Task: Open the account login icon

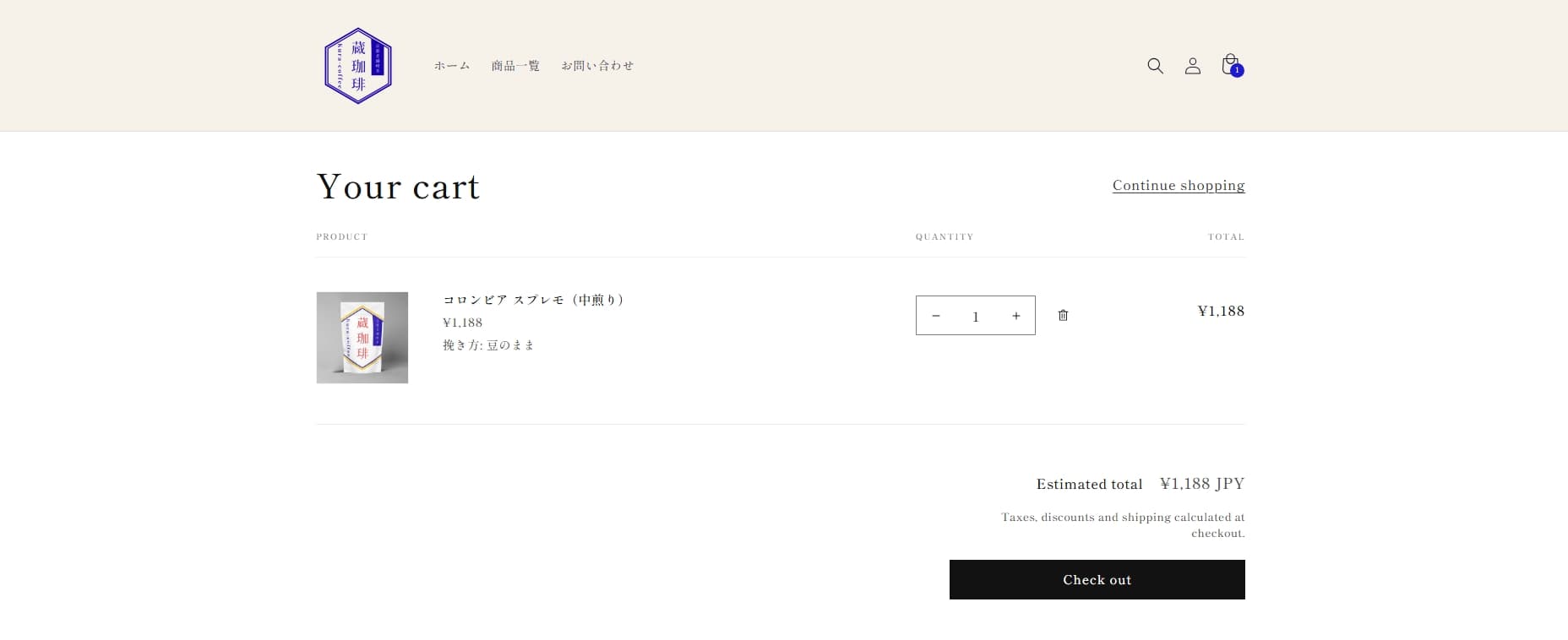Action: 1192,66
